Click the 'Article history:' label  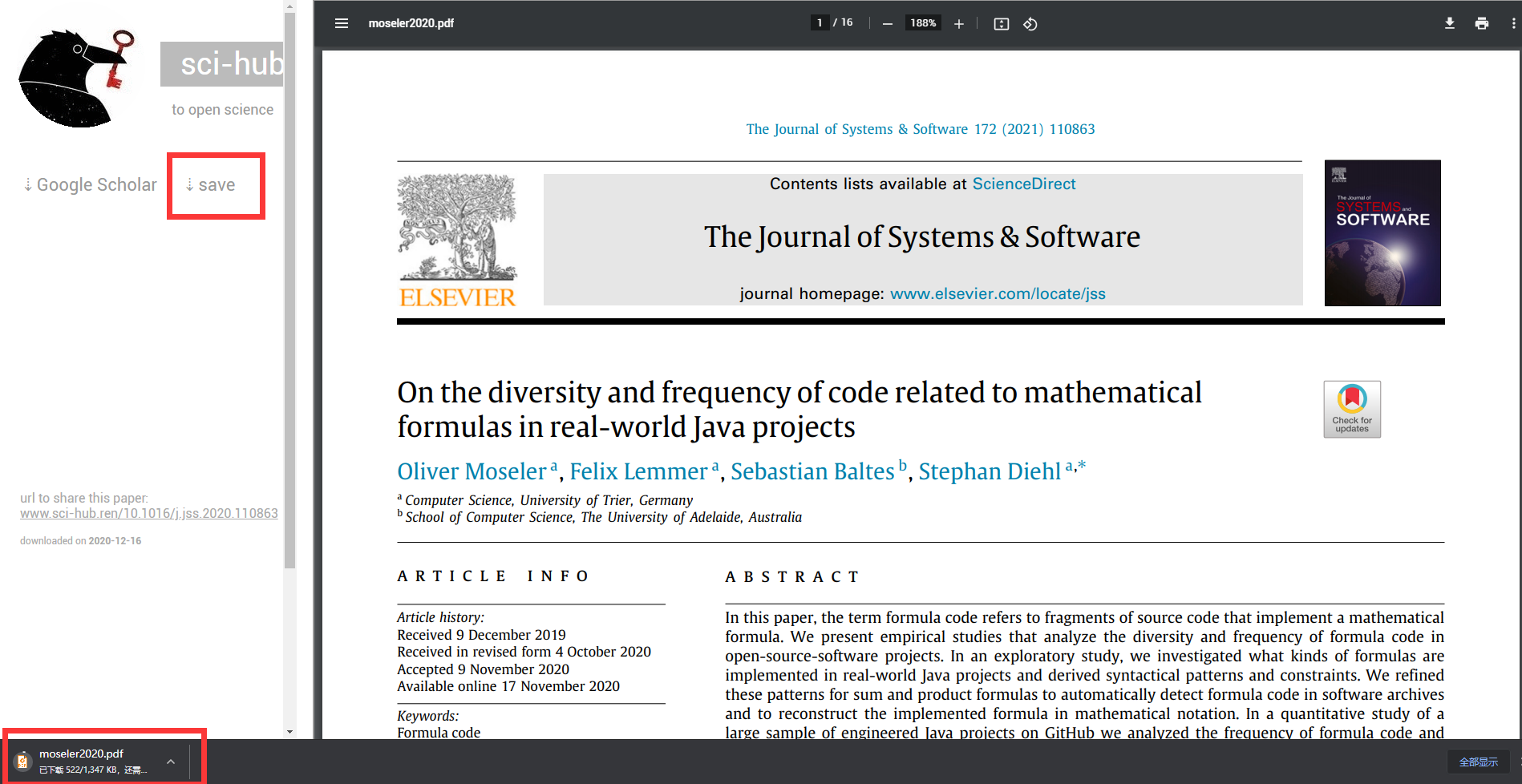coord(440,617)
